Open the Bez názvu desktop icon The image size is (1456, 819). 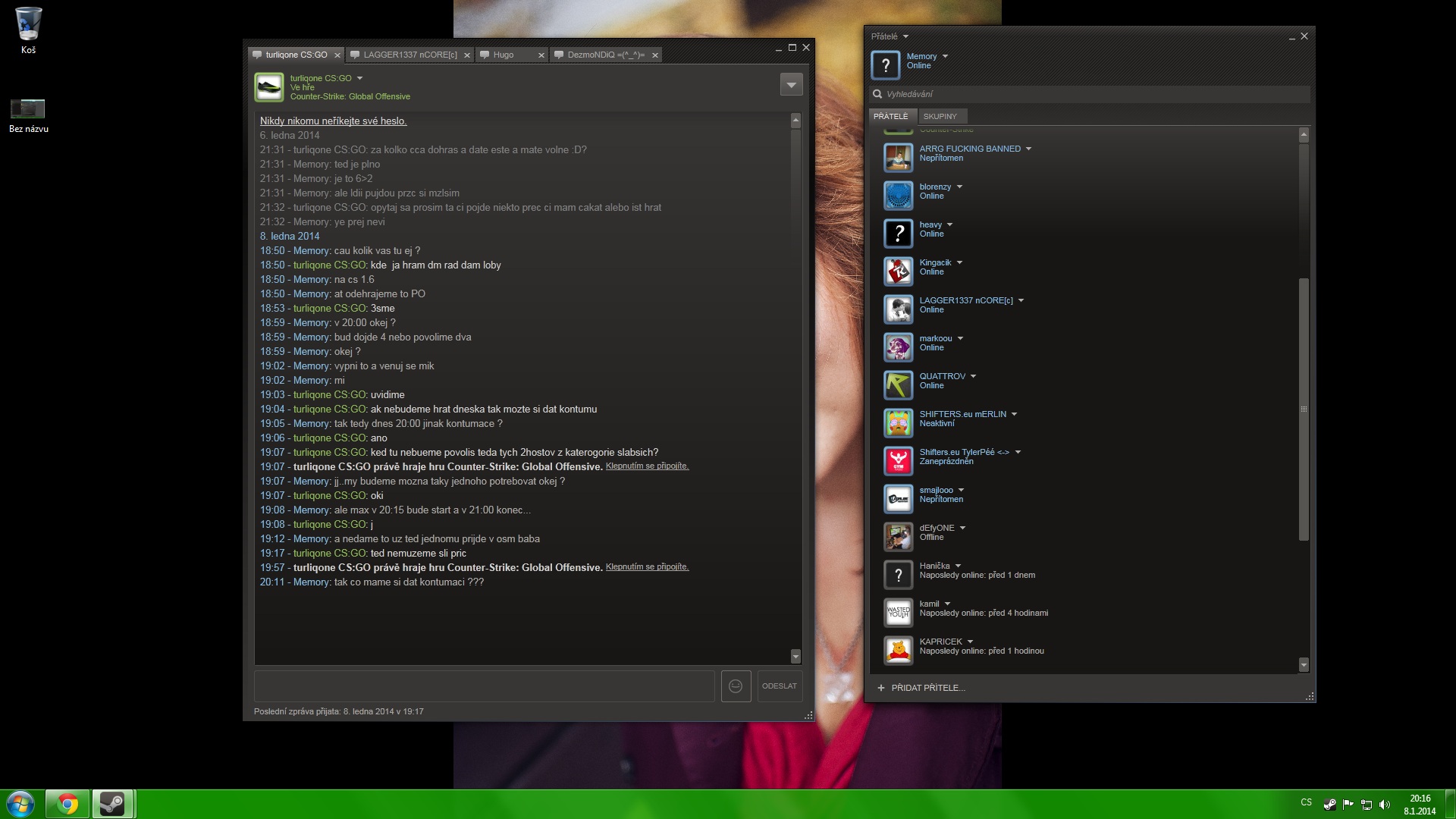28,115
